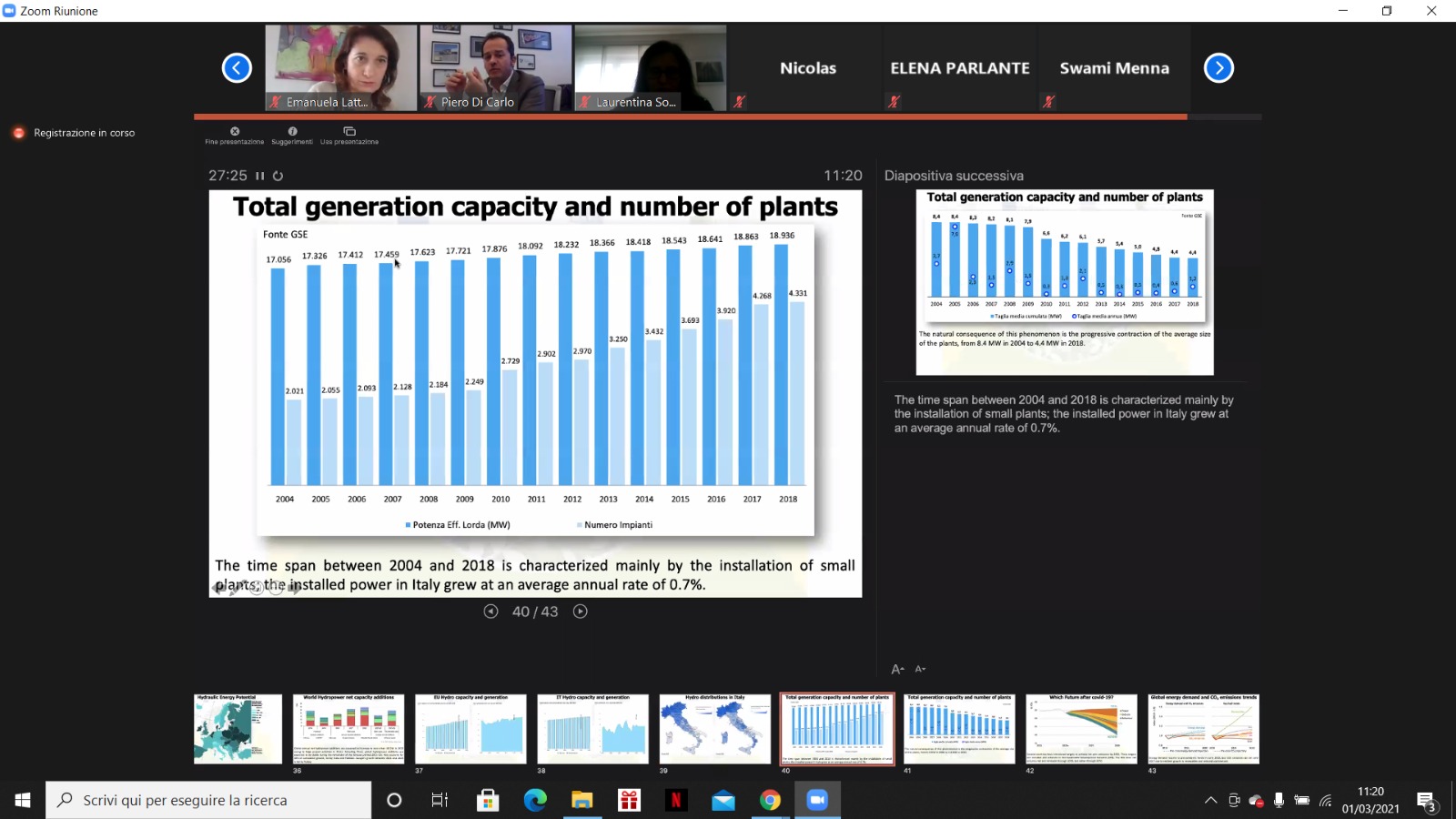Image resolution: width=1456 pixels, height=819 pixels.
Task: Click the Usa presentazione icon
Action: (349, 132)
